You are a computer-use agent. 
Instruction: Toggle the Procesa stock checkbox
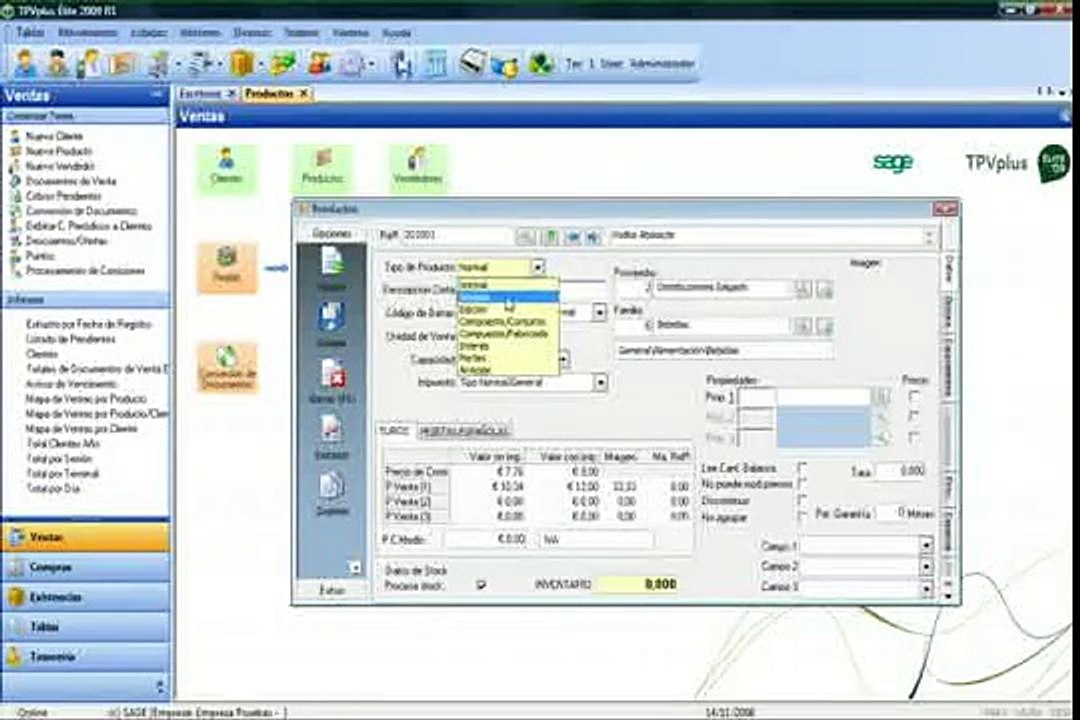point(481,584)
